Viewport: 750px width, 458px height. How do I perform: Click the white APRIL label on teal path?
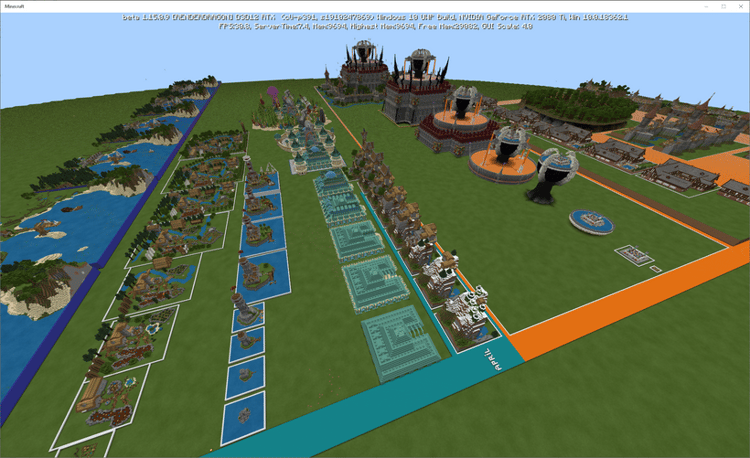tap(492, 360)
